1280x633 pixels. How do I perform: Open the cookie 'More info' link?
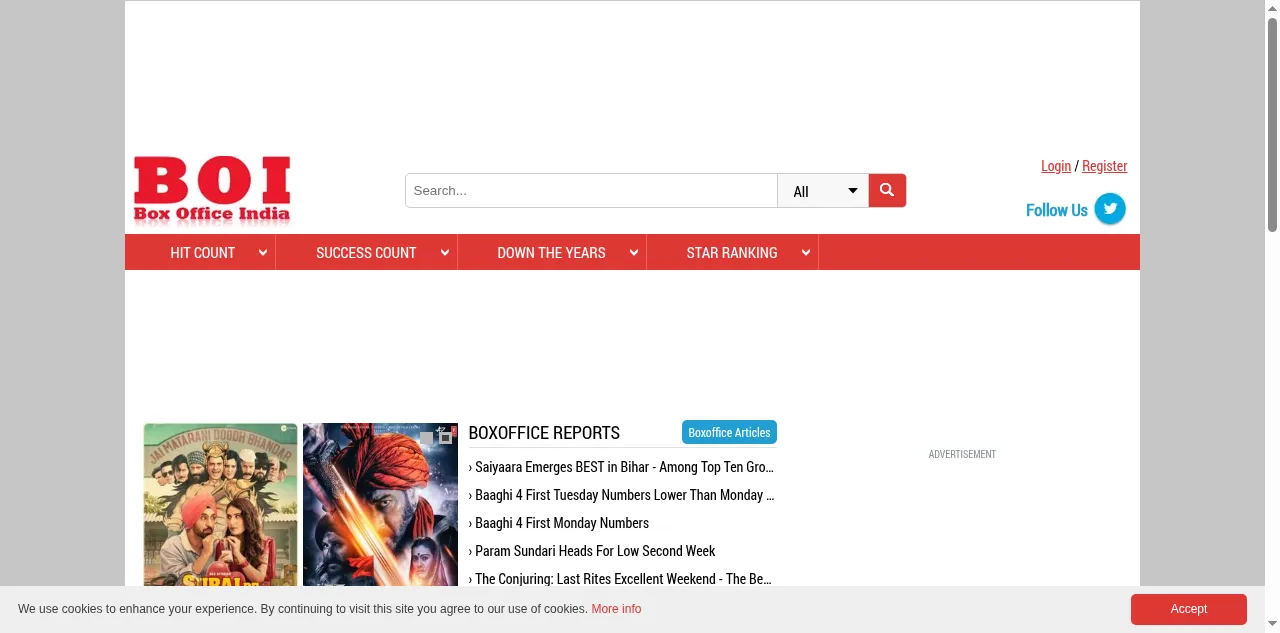(616, 609)
